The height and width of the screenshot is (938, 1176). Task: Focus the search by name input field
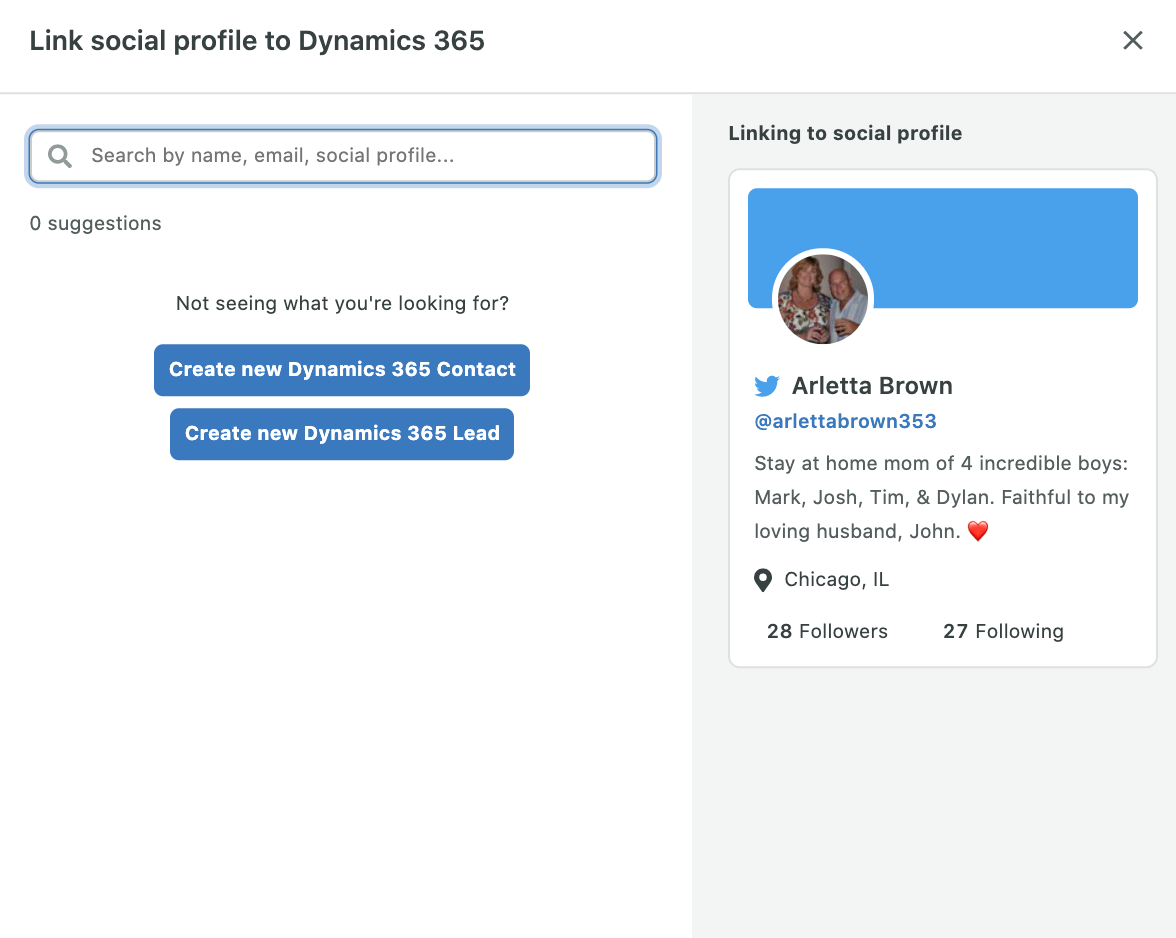pos(343,156)
